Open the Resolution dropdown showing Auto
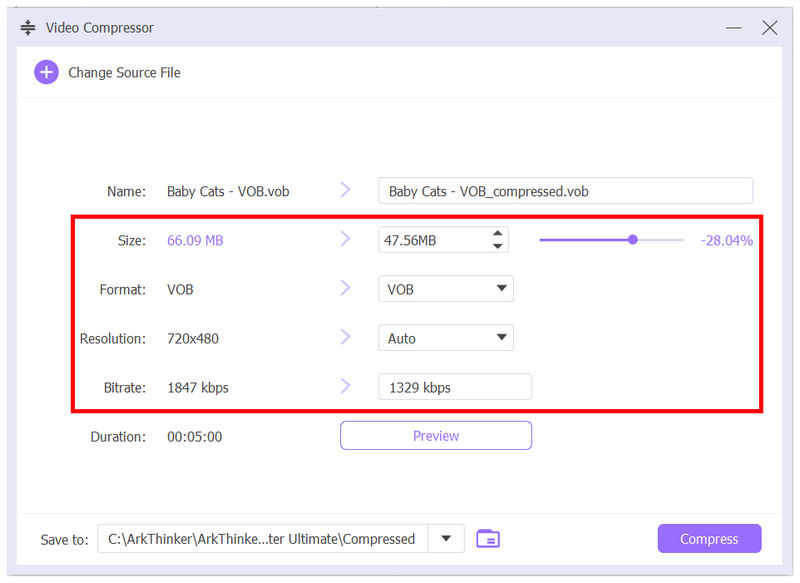800x583 pixels. pyautogui.click(x=500, y=337)
